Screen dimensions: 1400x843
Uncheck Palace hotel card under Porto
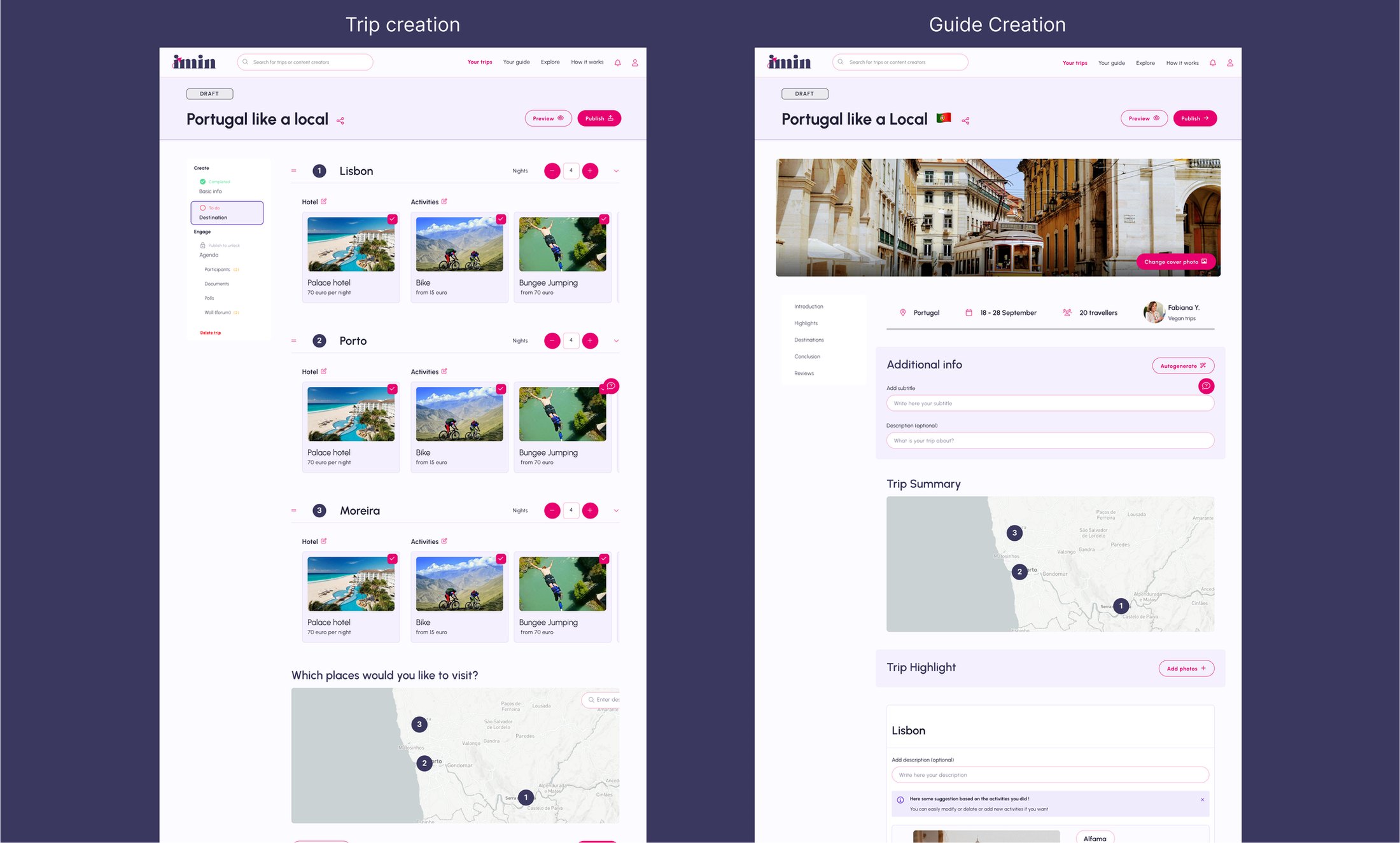point(393,389)
